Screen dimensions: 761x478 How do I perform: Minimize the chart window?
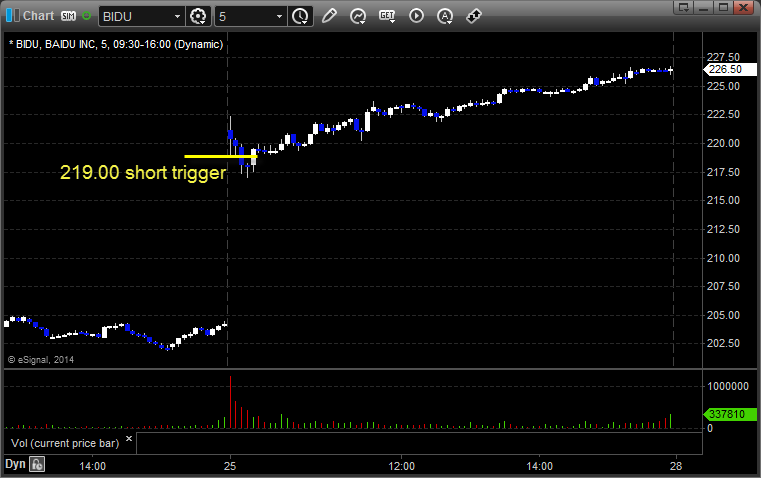(x=704, y=7)
